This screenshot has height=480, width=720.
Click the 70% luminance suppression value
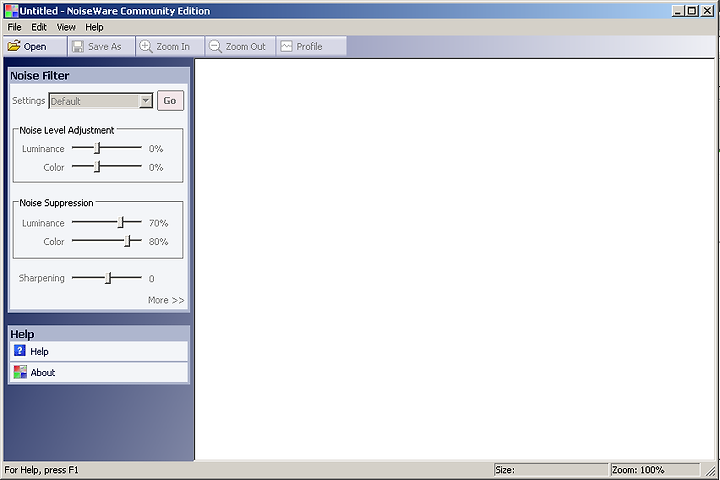tap(158, 223)
